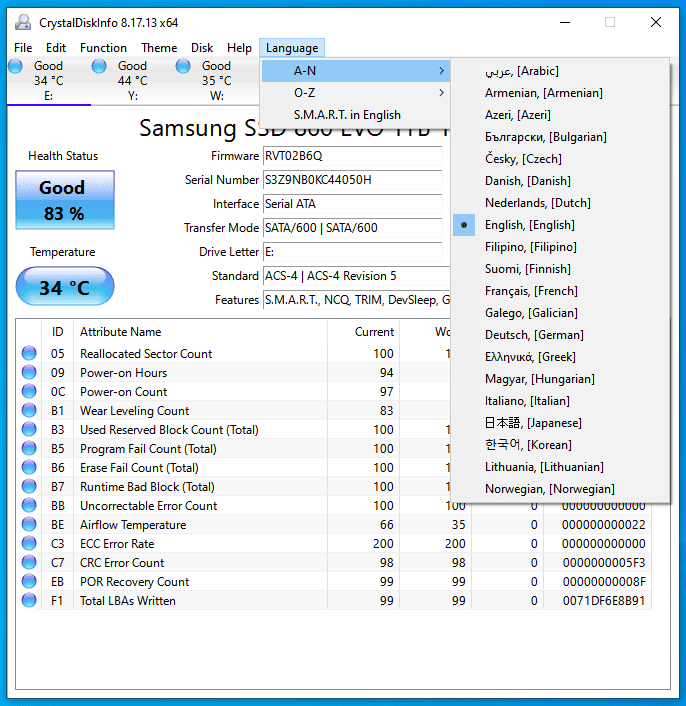This screenshot has height=706, width=686.
Task: Open the Edit menu
Action: (56, 48)
